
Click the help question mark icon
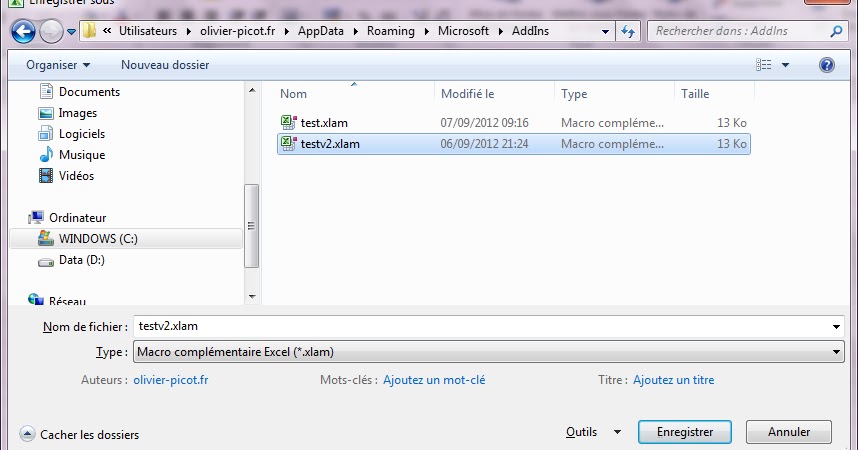point(826,65)
